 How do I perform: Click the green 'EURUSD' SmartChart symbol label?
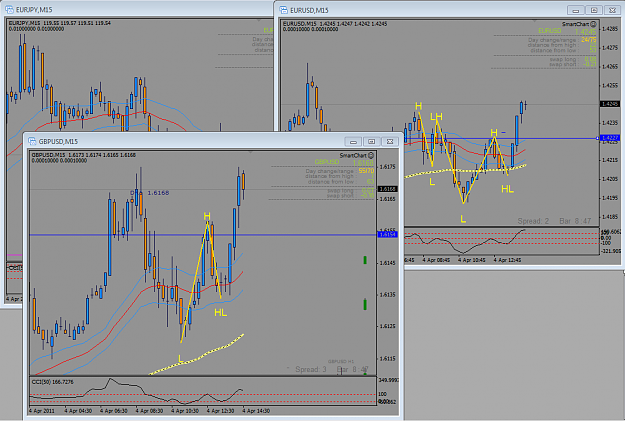tap(550, 31)
